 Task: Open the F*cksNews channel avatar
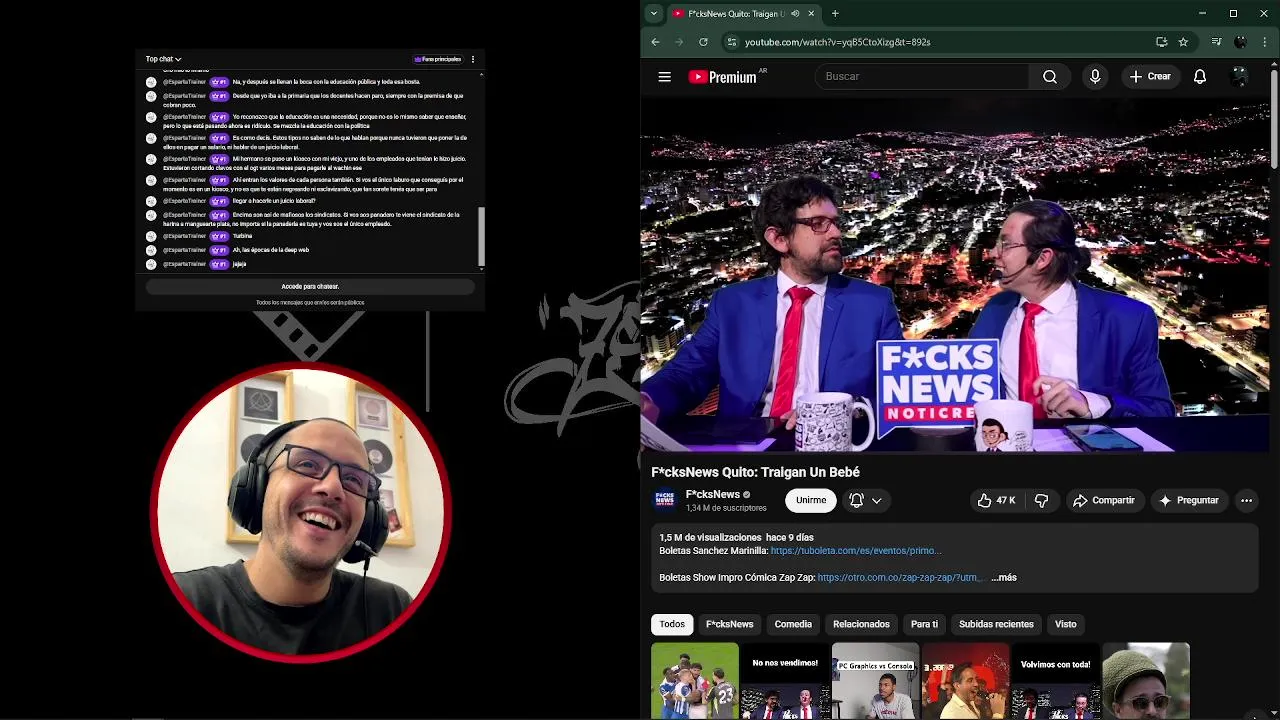pyautogui.click(x=665, y=500)
